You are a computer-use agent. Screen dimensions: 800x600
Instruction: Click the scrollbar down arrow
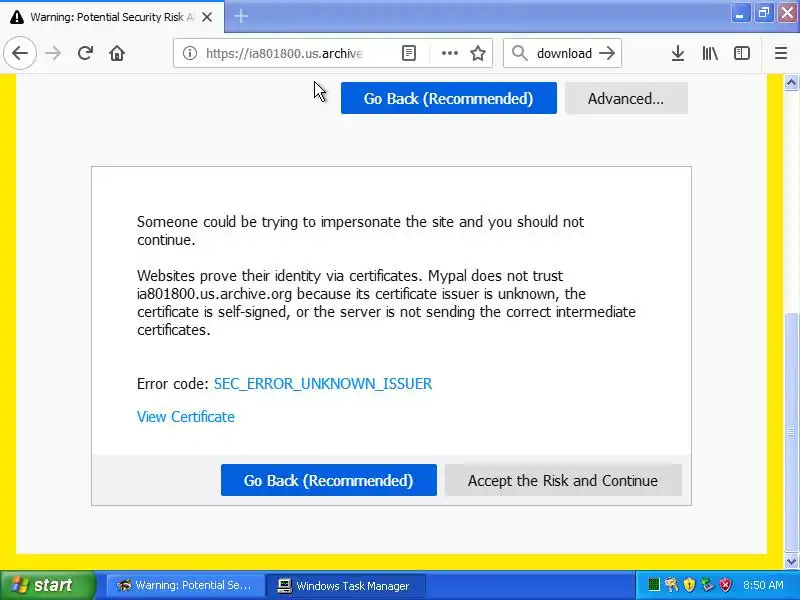click(791, 561)
